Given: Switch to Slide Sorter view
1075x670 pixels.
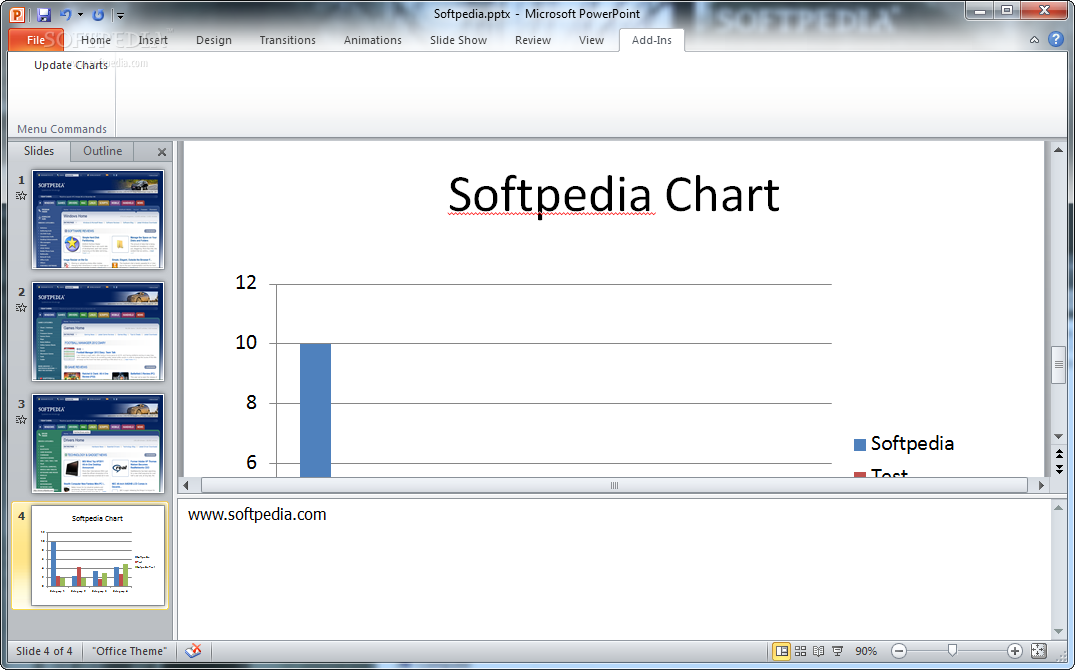Looking at the screenshot, I should (800, 651).
